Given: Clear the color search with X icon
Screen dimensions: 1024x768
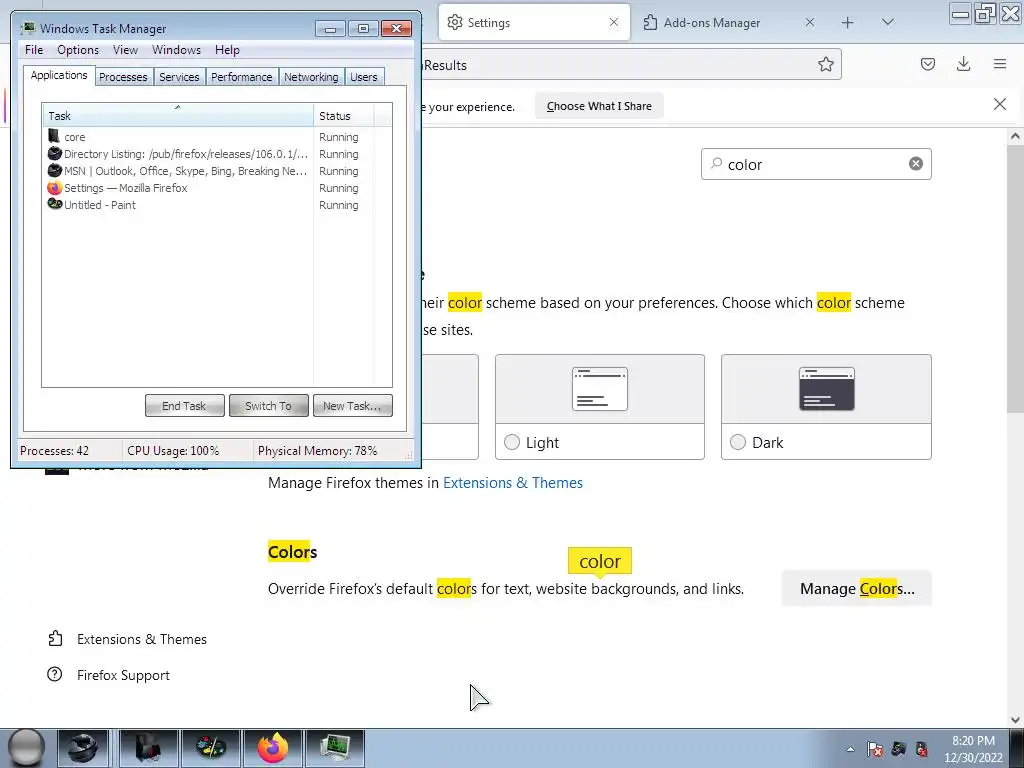Looking at the screenshot, I should point(916,164).
